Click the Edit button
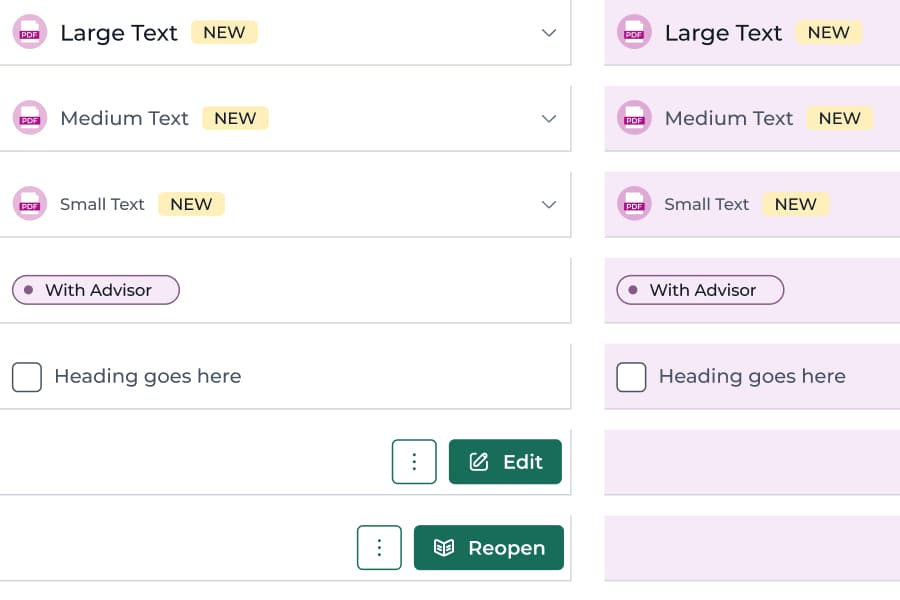900x600 pixels. (x=505, y=462)
